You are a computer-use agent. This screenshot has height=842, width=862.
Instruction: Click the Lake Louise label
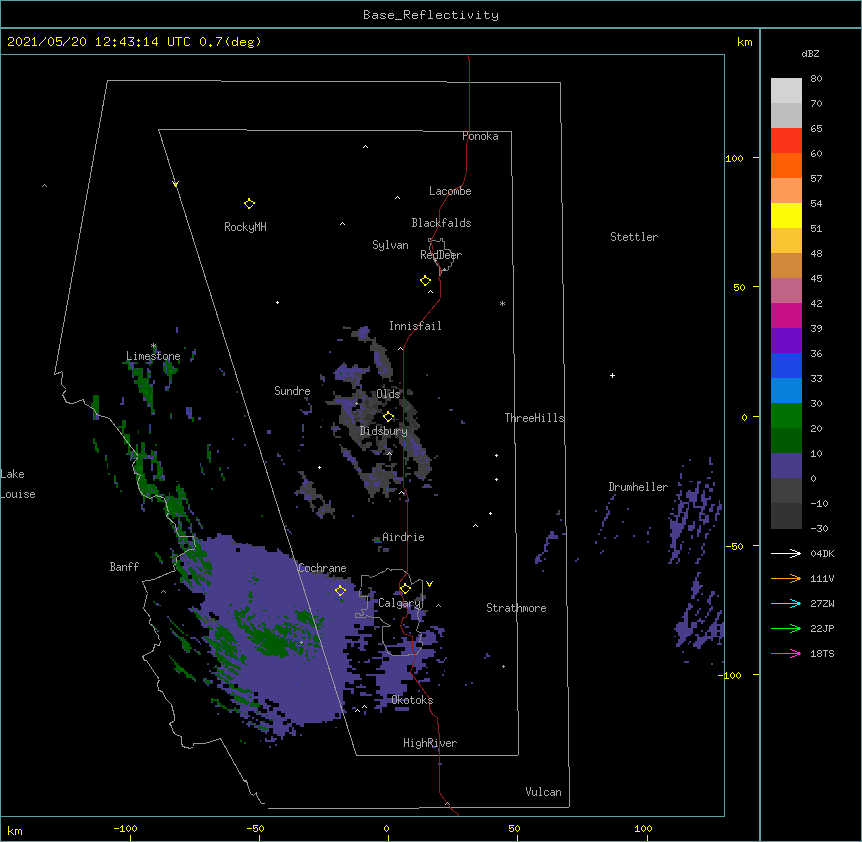coord(18,484)
